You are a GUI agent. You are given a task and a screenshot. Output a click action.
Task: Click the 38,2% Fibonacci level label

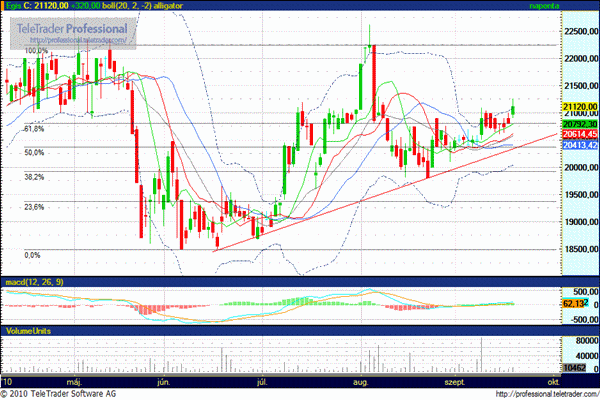pos(35,177)
